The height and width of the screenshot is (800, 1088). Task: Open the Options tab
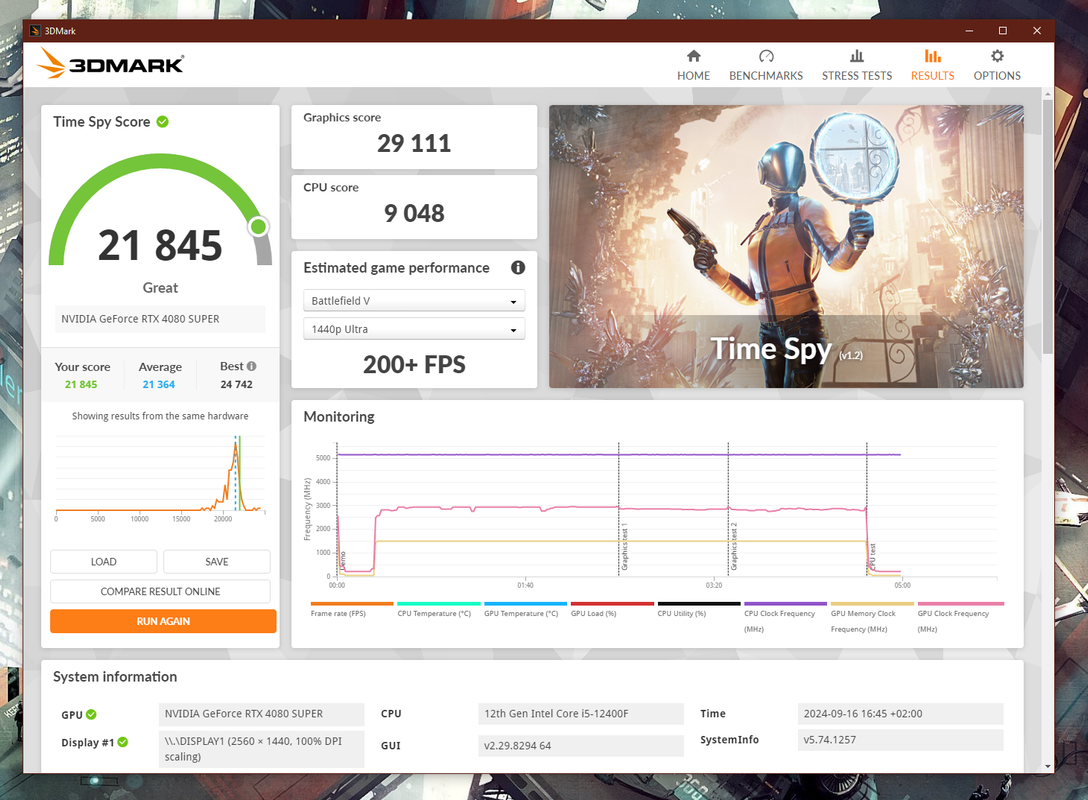996,66
